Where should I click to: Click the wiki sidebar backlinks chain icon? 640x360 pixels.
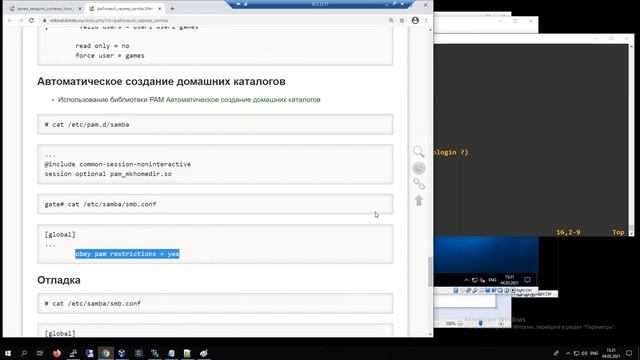419,184
